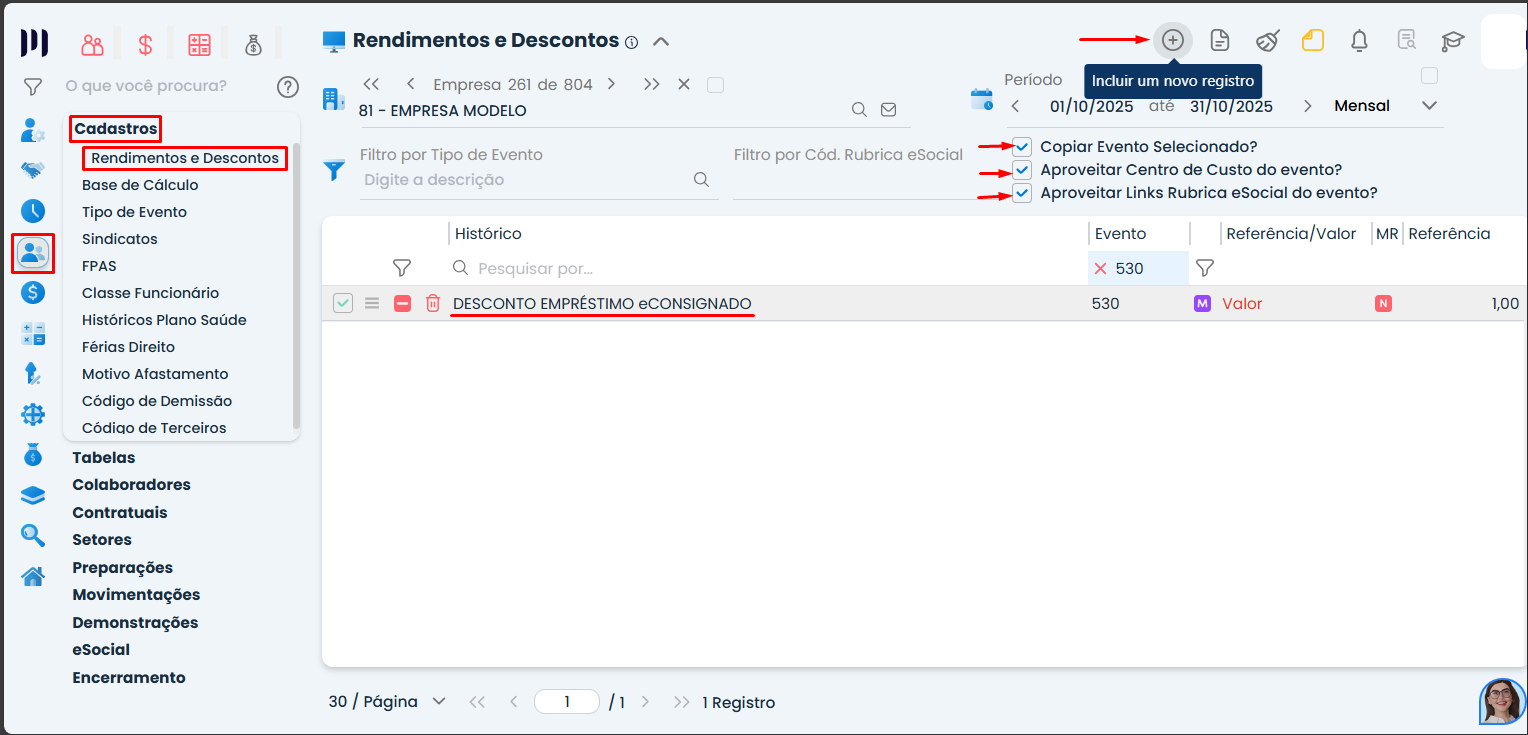Go to the next company with the single arrow
The width and height of the screenshot is (1528, 735).
[611, 84]
